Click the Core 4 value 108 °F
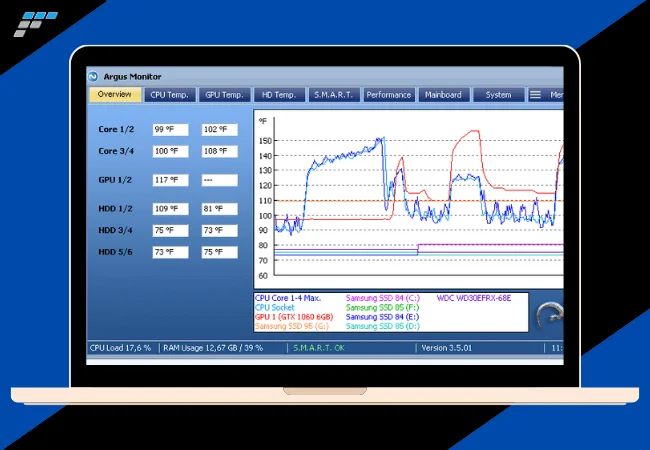This screenshot has width=650, height=450. 220,151
